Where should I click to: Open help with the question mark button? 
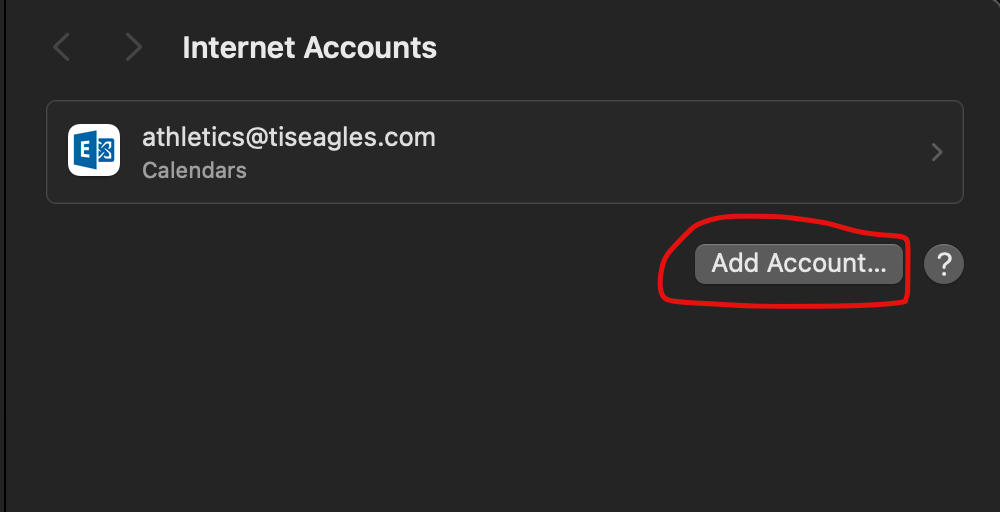tap(943, 264)
